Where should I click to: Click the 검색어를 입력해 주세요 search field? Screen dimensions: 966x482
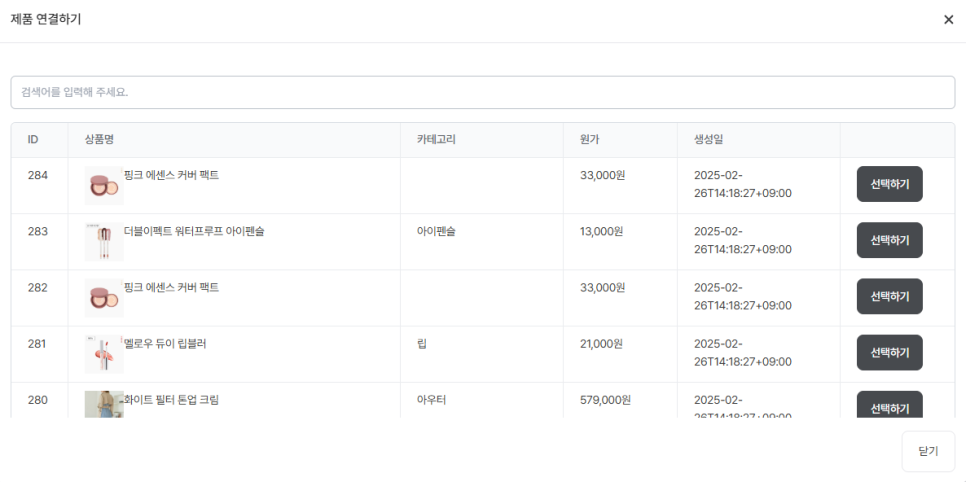(x=482, y=92)
